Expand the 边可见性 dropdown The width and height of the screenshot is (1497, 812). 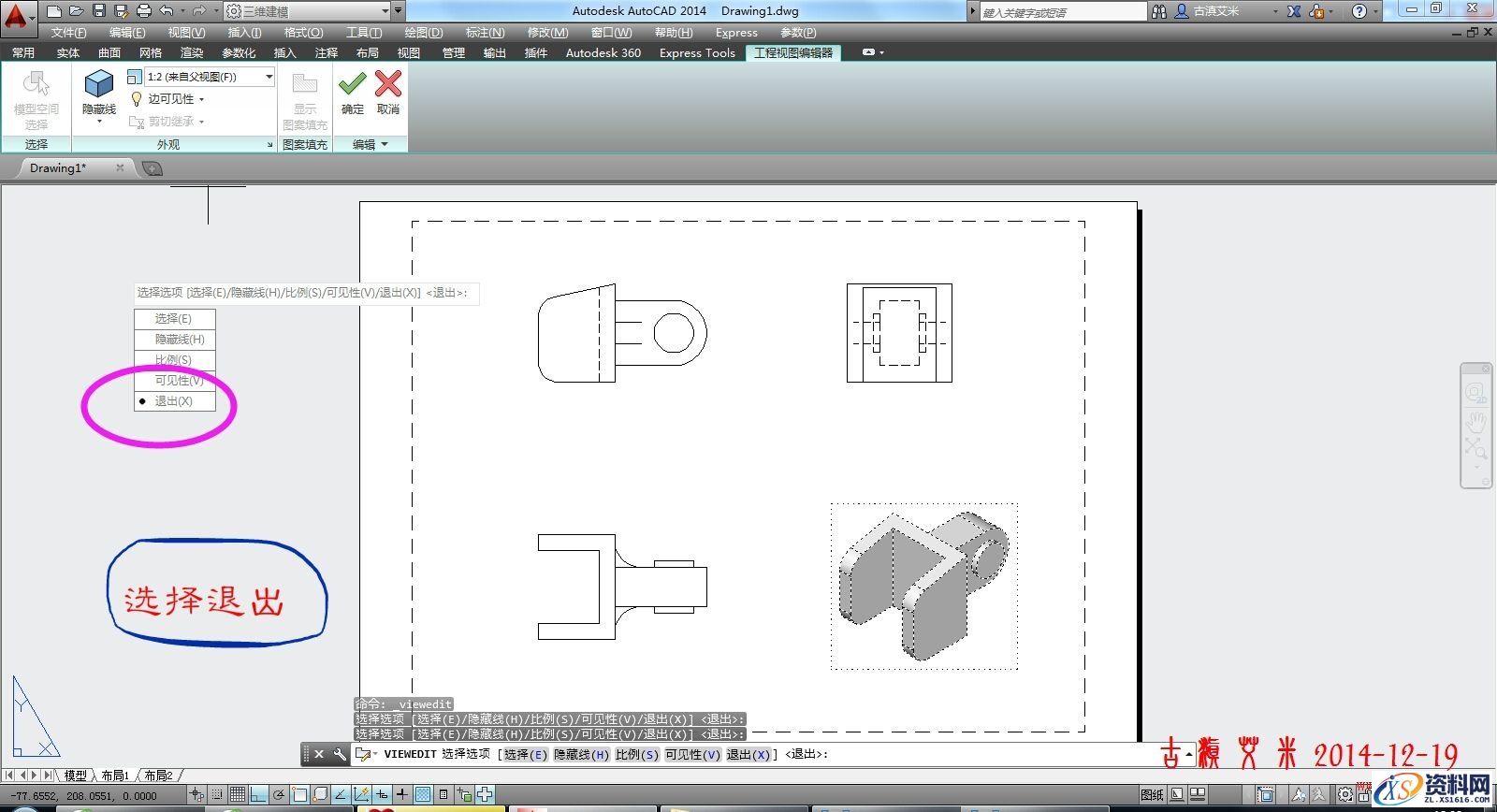201,99
